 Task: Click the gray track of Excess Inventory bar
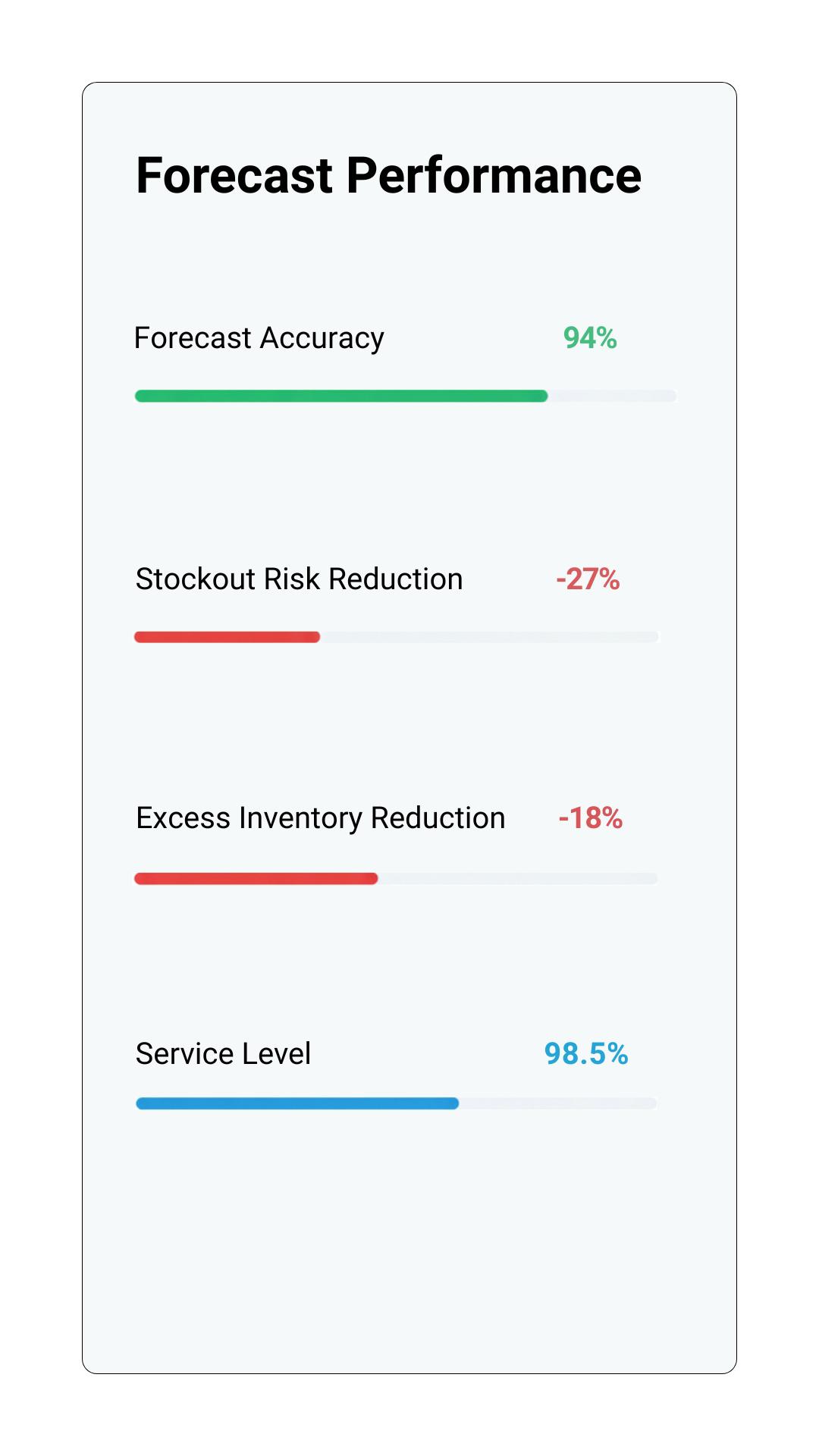point(517,879)
